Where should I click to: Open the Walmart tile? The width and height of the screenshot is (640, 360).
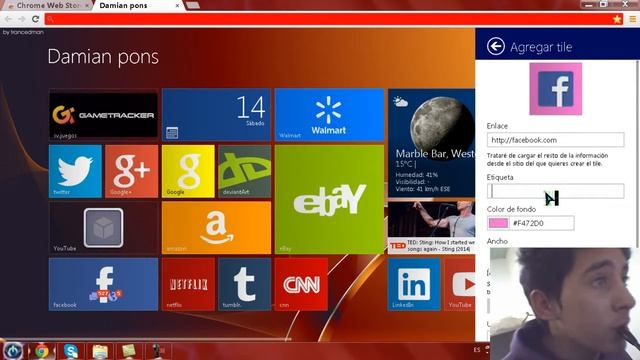(329, 115)
